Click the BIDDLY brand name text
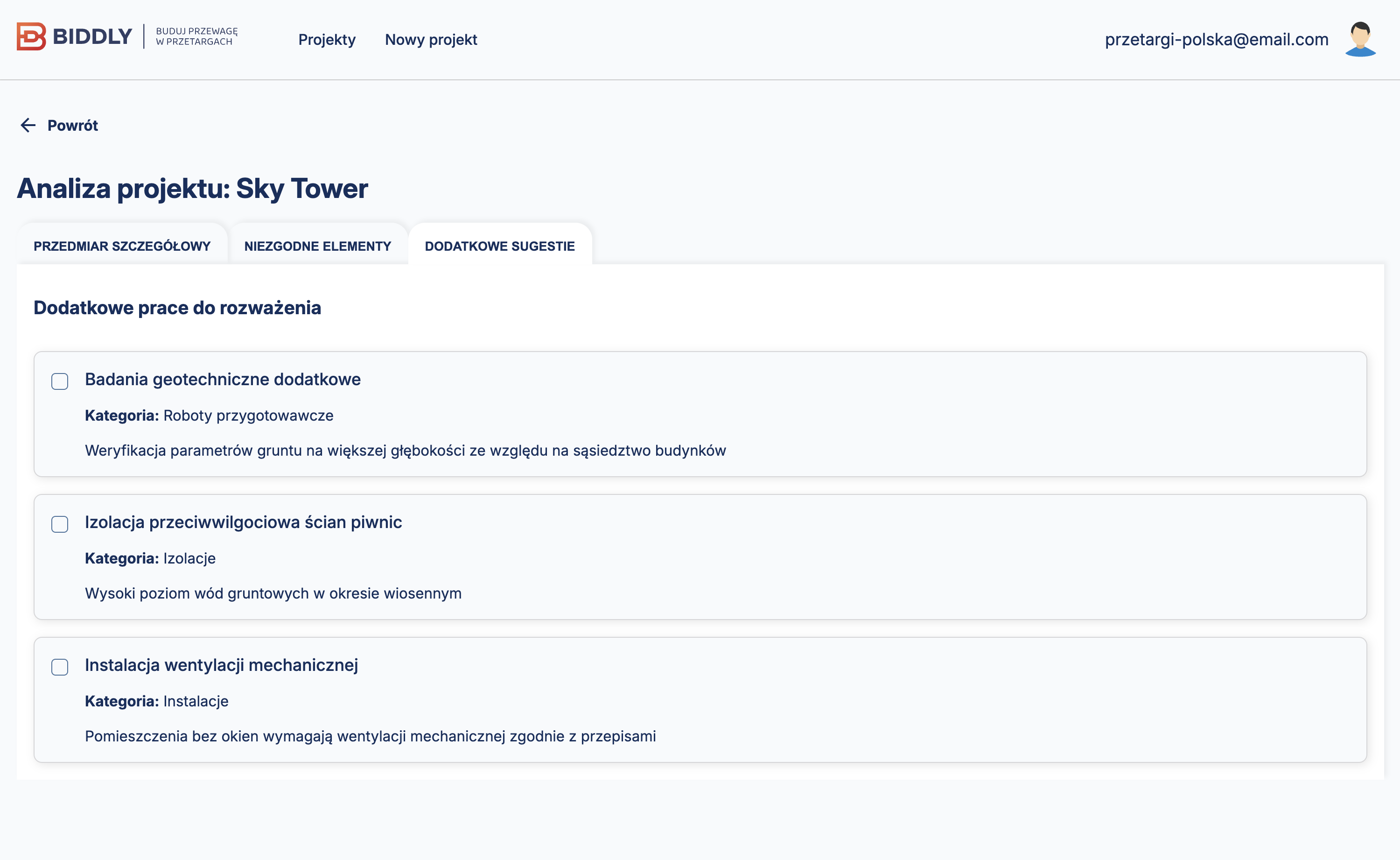Viewport: 1400px width, 860px height. pos(92,37)
